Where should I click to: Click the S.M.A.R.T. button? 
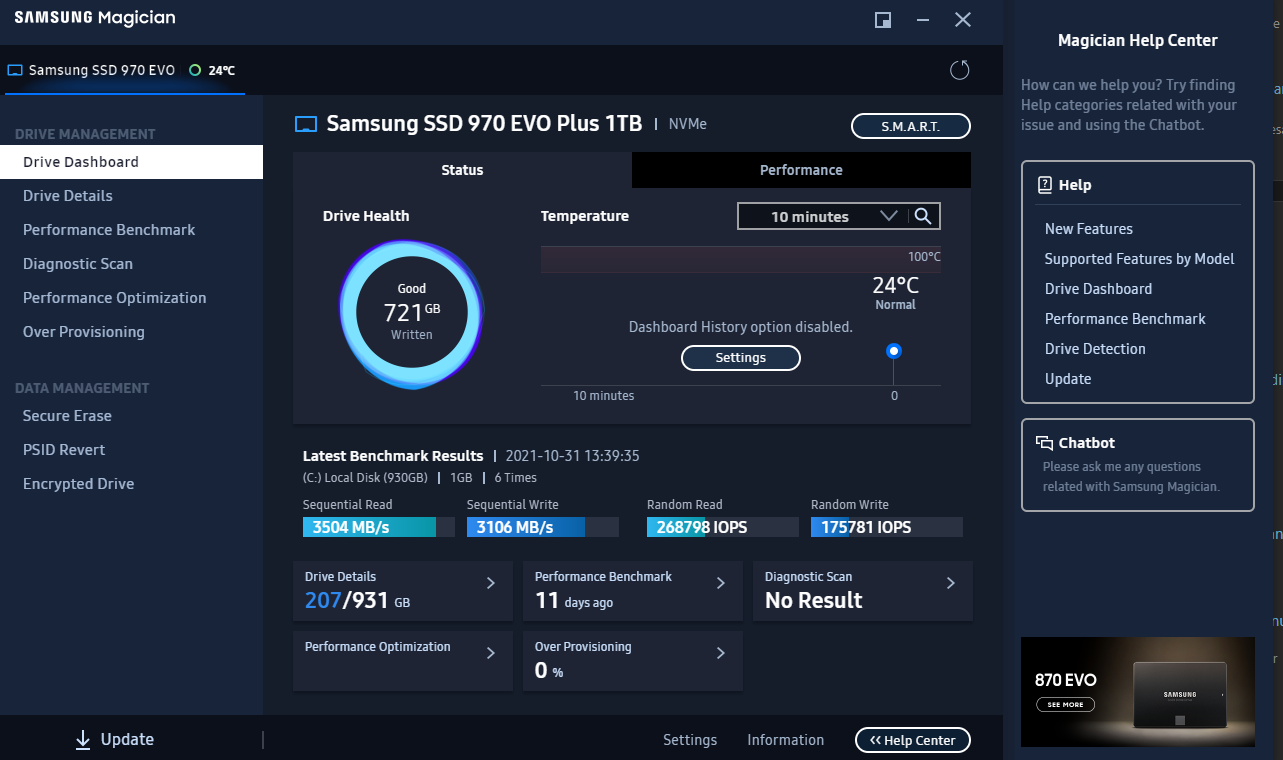911,126
